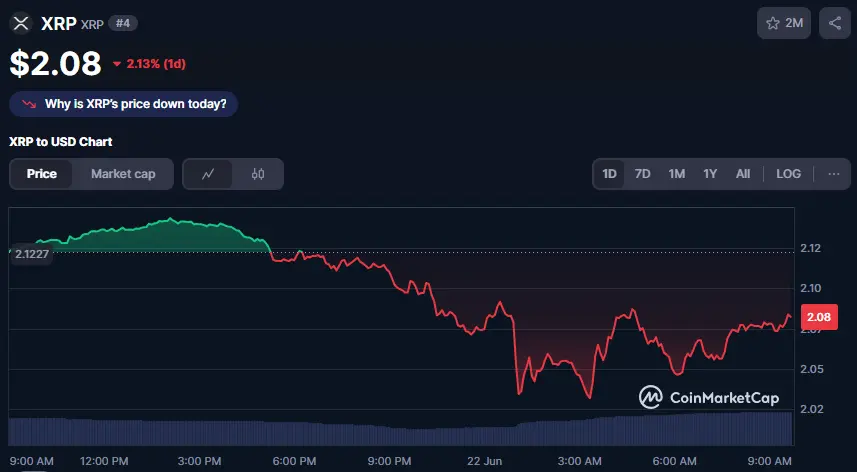Open 'Why is XRP's price down today?'
This screenshot has width=857, height=472.
click(x=124, y=104)
